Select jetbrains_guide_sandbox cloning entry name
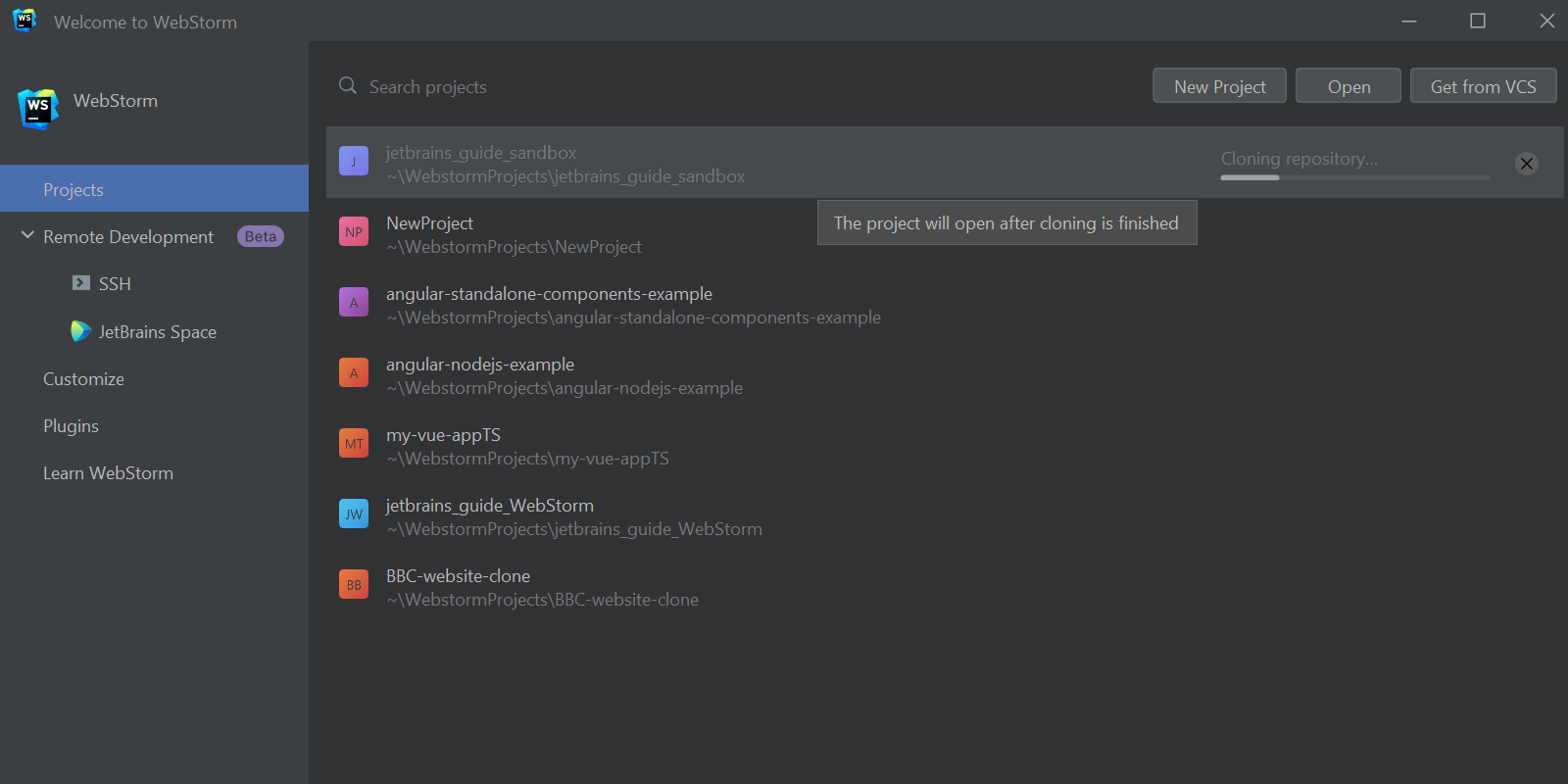 pos(481,153)
